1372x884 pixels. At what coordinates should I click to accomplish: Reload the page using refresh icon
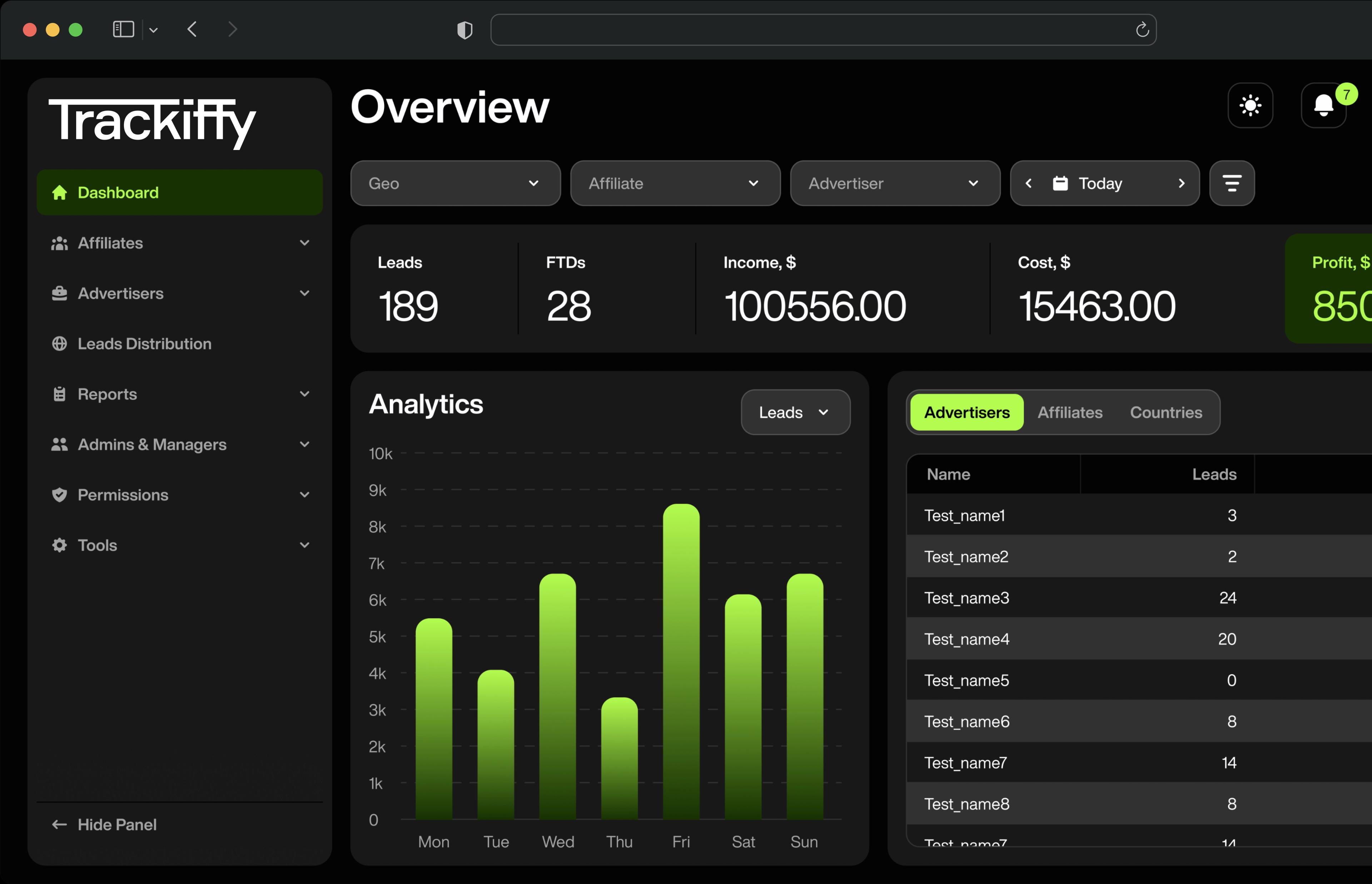(1142, 30)
